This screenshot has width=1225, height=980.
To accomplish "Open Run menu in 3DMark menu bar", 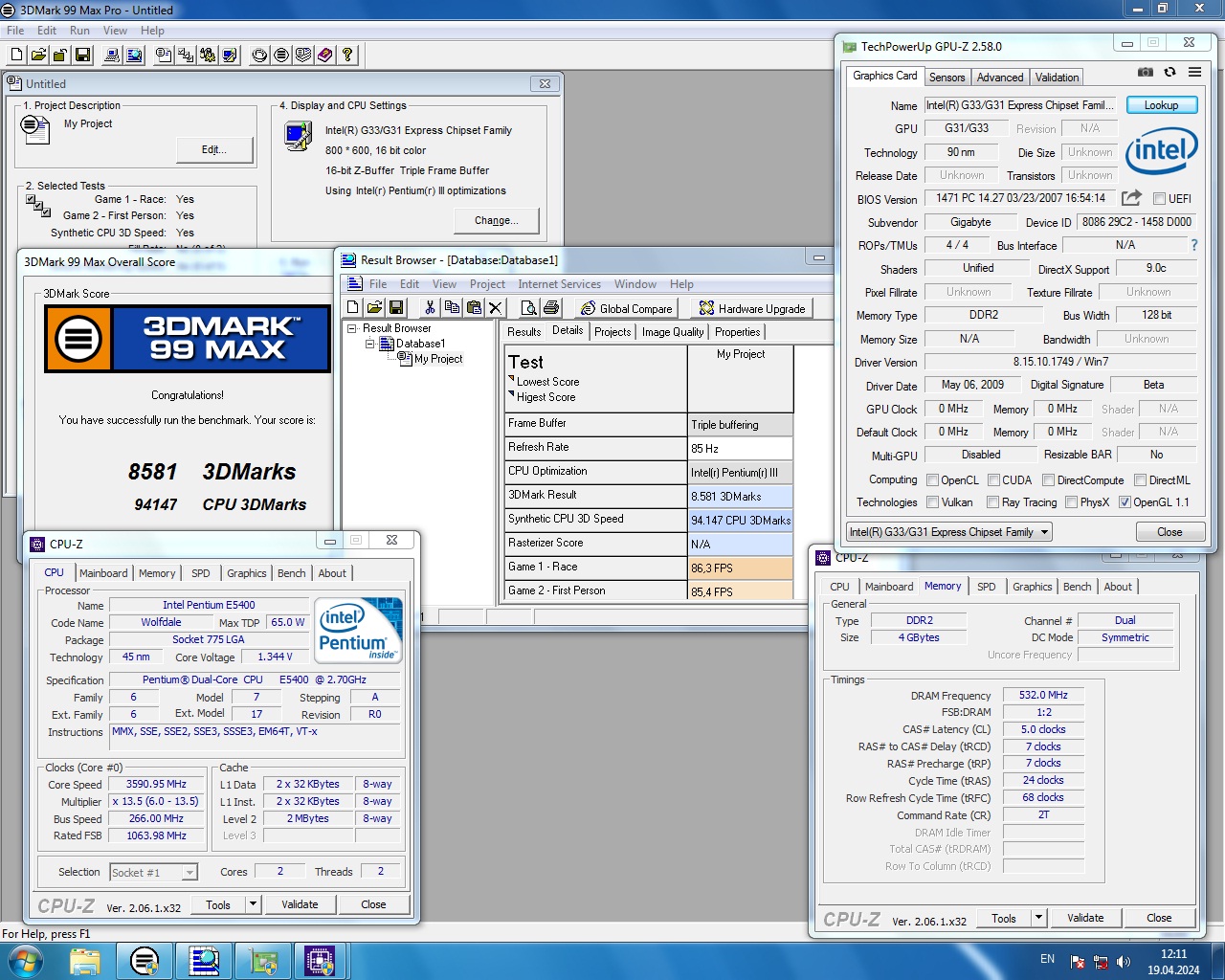I will point(80,31).
